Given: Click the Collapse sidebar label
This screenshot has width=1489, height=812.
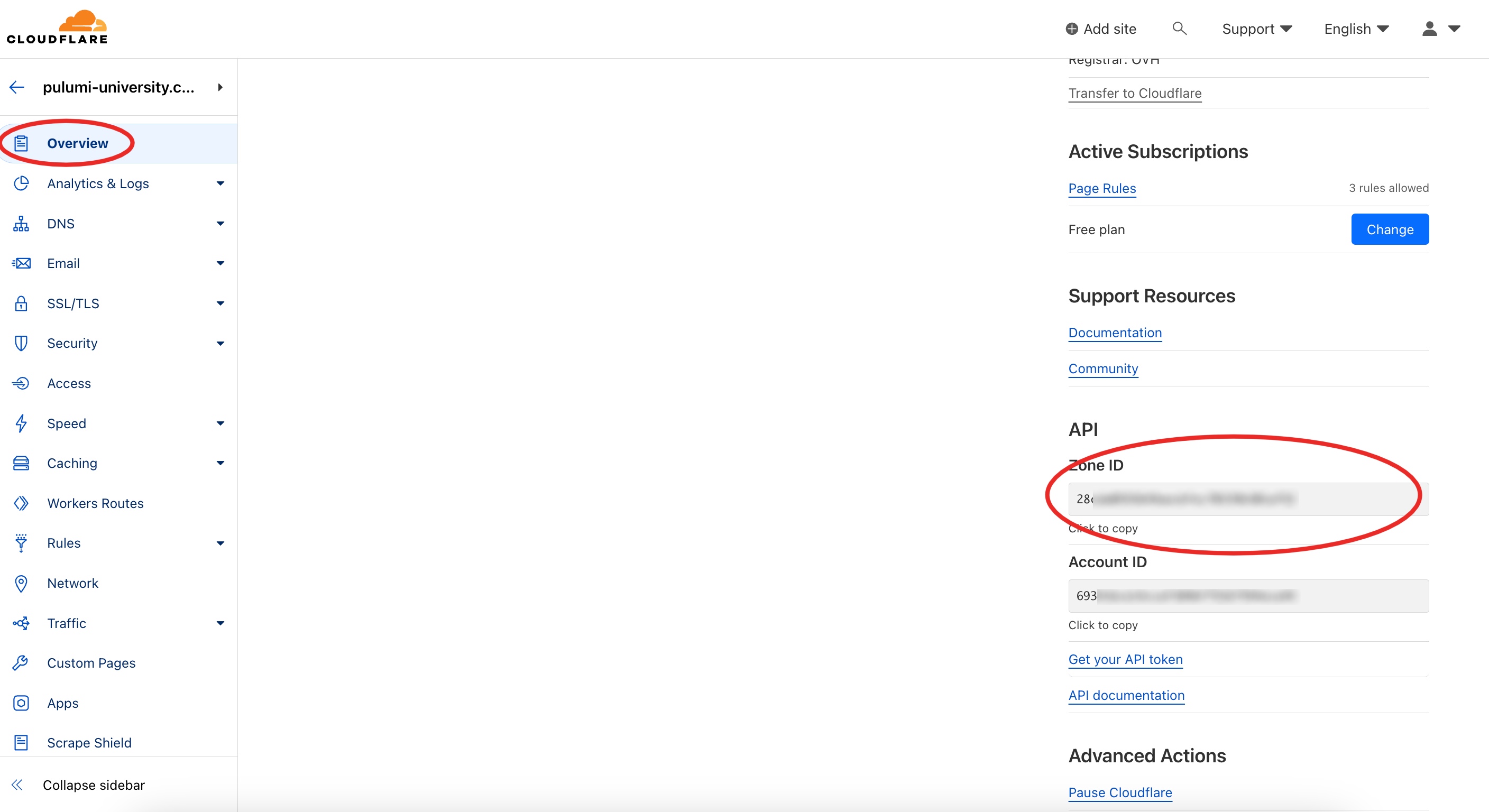Looking at the screenshot, I should (94, 785).
